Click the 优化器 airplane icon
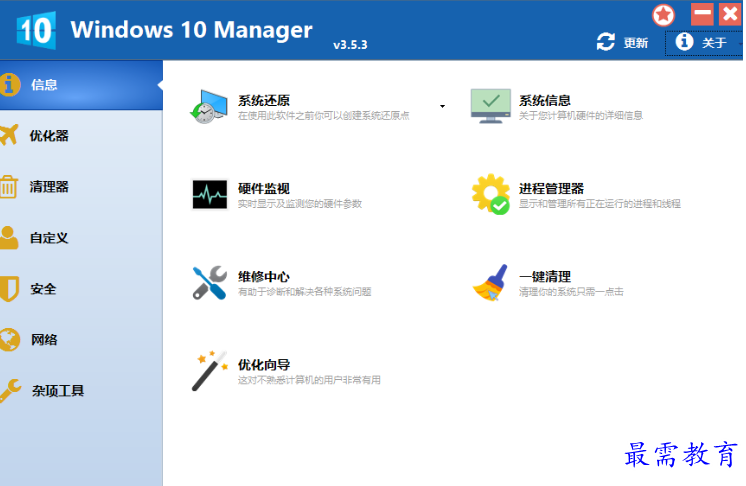This screenshot has height=486, width=746. click(9, 135)
